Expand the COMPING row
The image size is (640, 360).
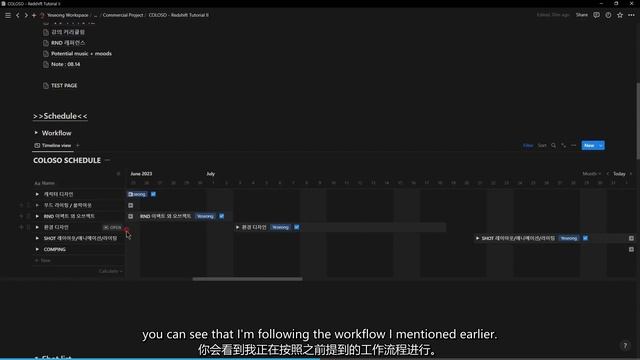(x=37, y=249)
